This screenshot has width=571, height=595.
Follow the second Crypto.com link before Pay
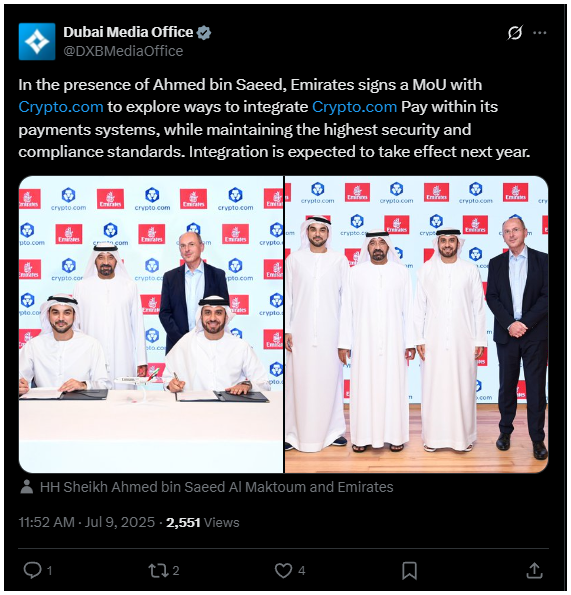[354, 107]
